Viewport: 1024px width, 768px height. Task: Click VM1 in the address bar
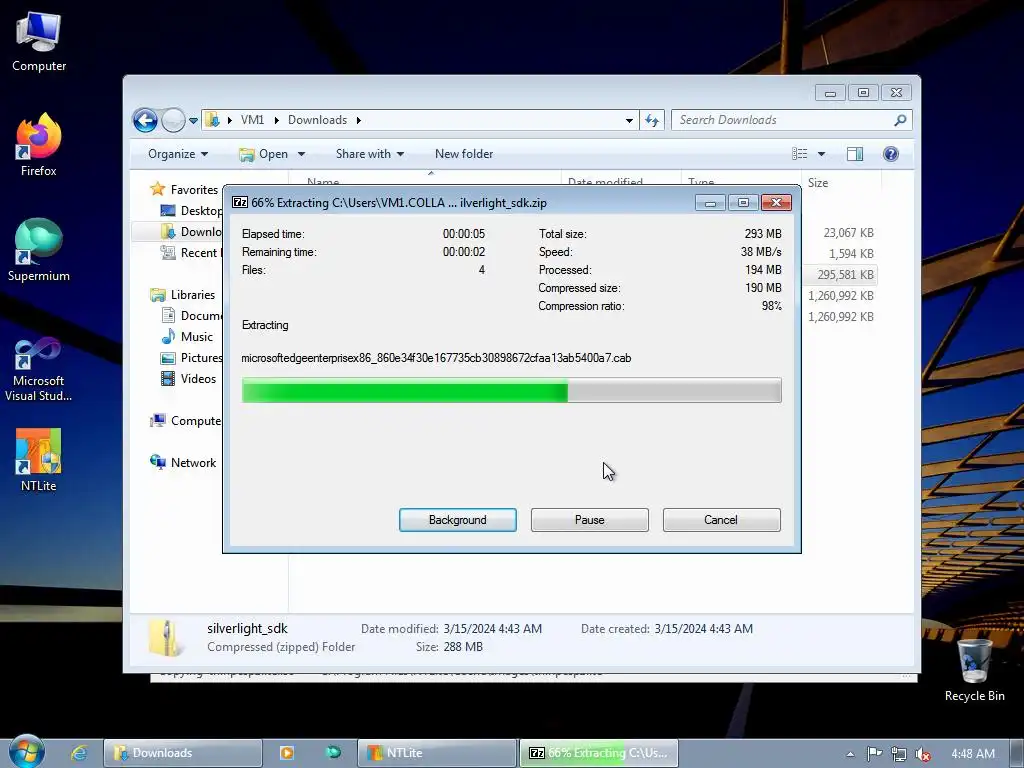point(252,120)
